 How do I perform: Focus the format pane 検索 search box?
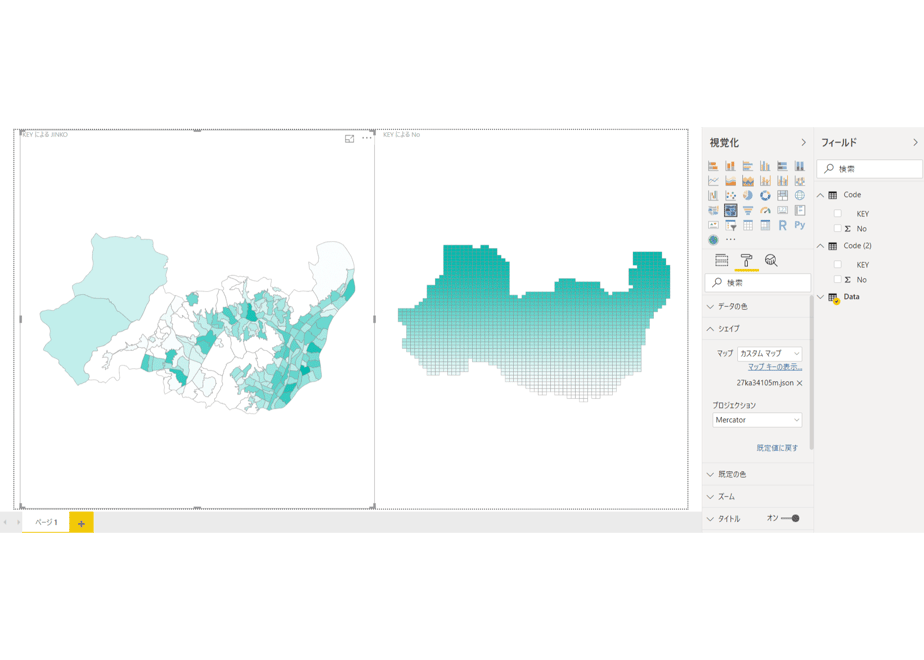coord(758,283)
